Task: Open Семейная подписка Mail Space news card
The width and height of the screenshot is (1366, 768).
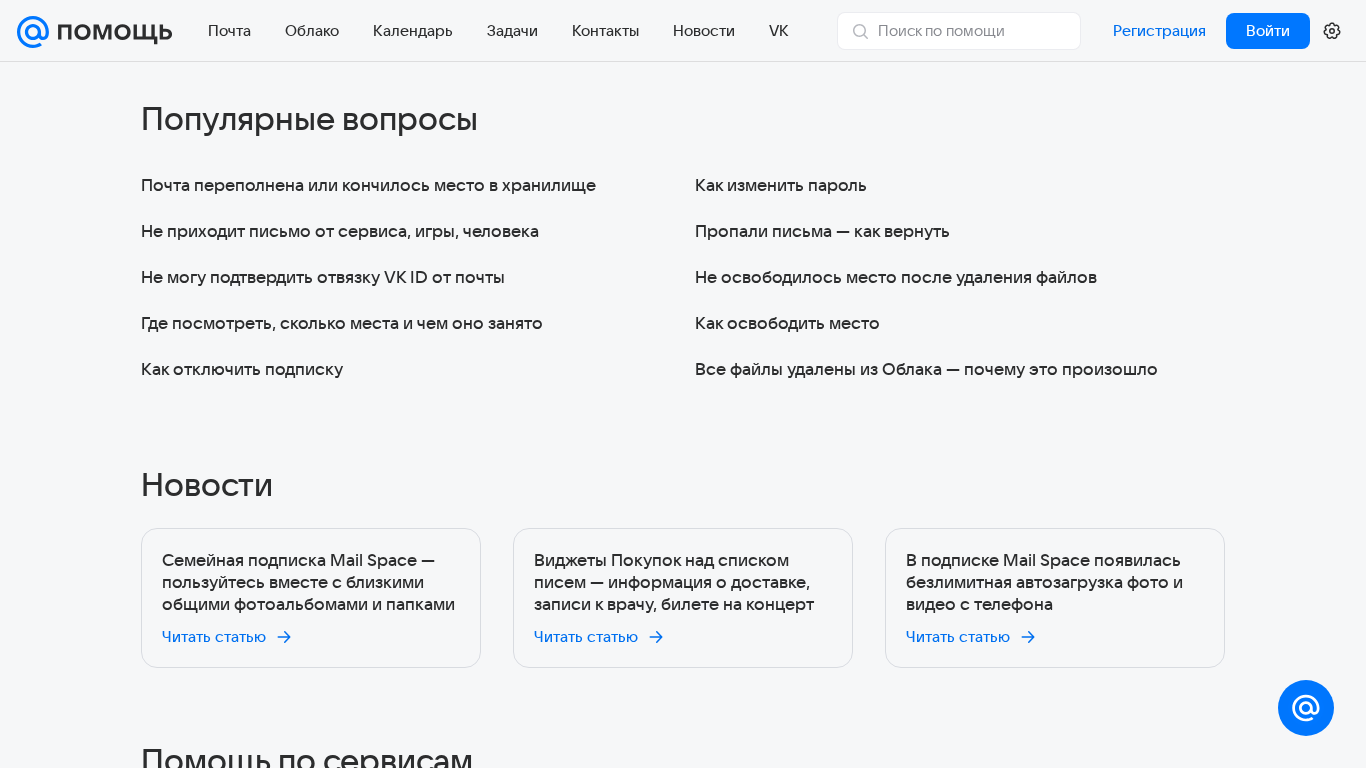Action: click(310, 582)
